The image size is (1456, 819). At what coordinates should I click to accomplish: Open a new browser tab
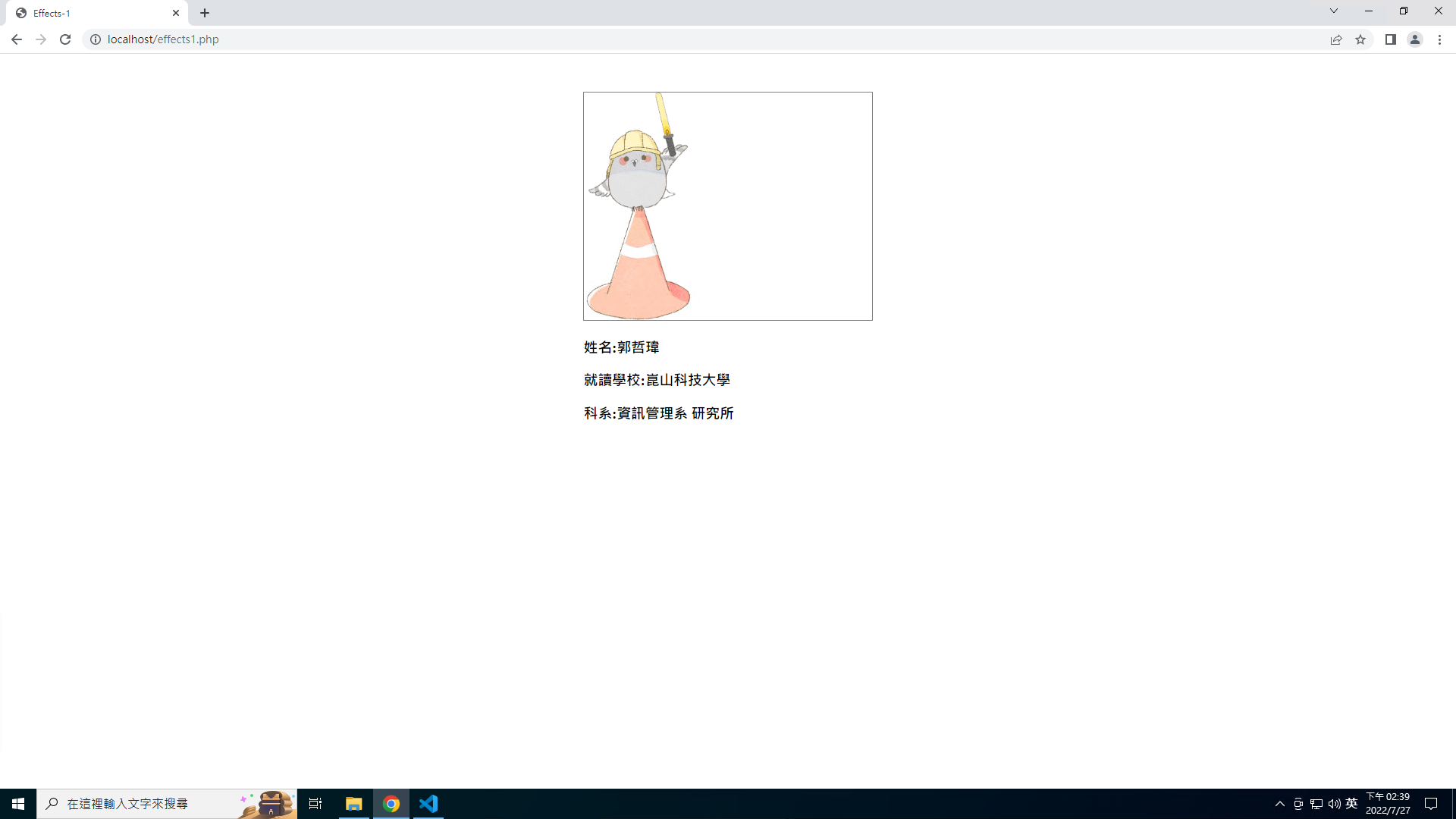[x=205, y=13]
